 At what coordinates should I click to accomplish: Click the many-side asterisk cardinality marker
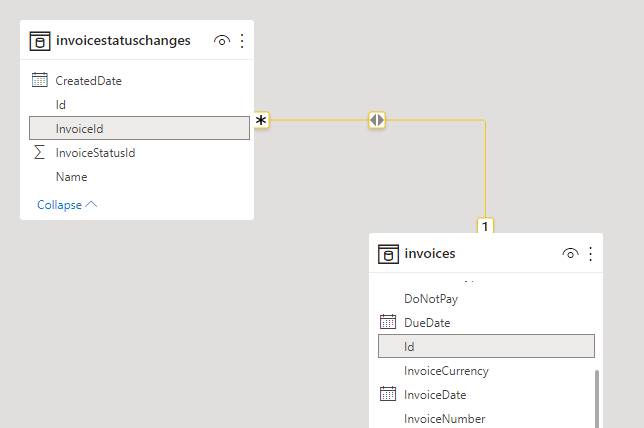(261, 121)
